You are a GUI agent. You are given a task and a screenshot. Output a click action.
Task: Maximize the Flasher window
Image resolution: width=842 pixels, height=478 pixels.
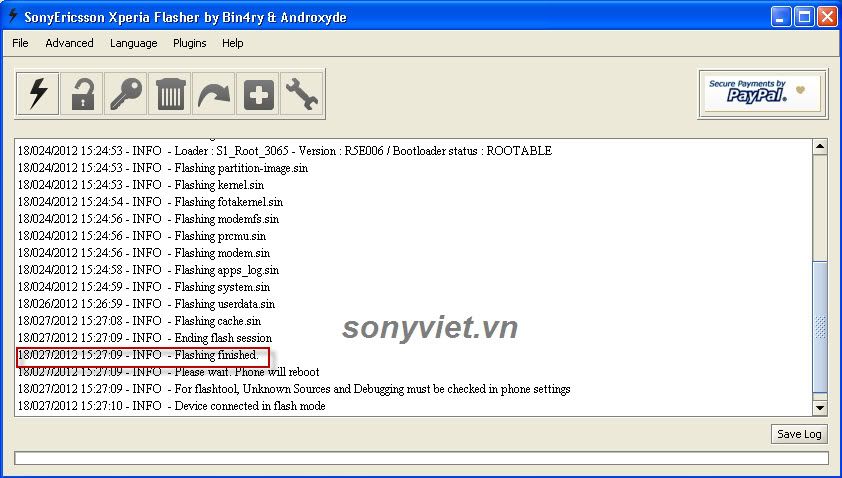(804, 17)
